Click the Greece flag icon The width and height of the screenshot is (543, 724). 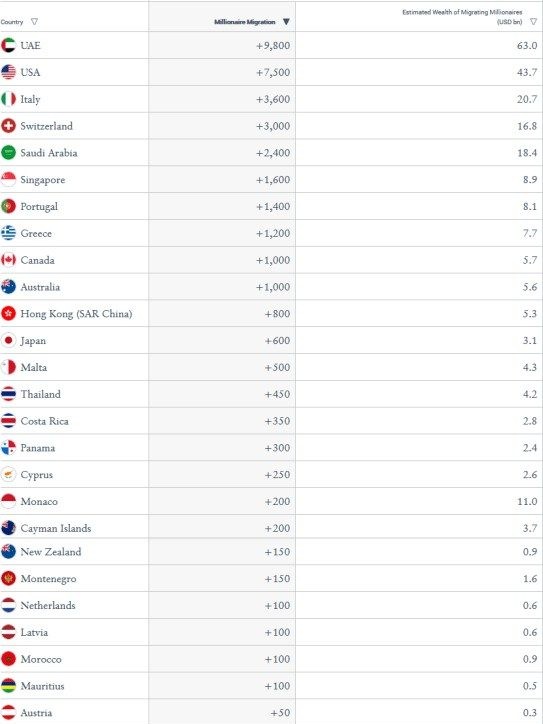[x=8, y=233]
